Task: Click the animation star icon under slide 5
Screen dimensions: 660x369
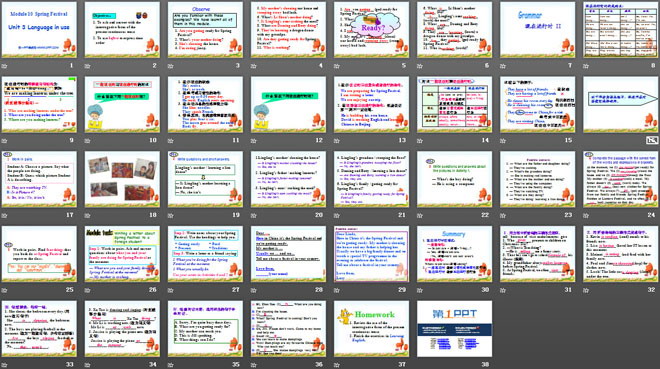Action: tap(337, 66)
